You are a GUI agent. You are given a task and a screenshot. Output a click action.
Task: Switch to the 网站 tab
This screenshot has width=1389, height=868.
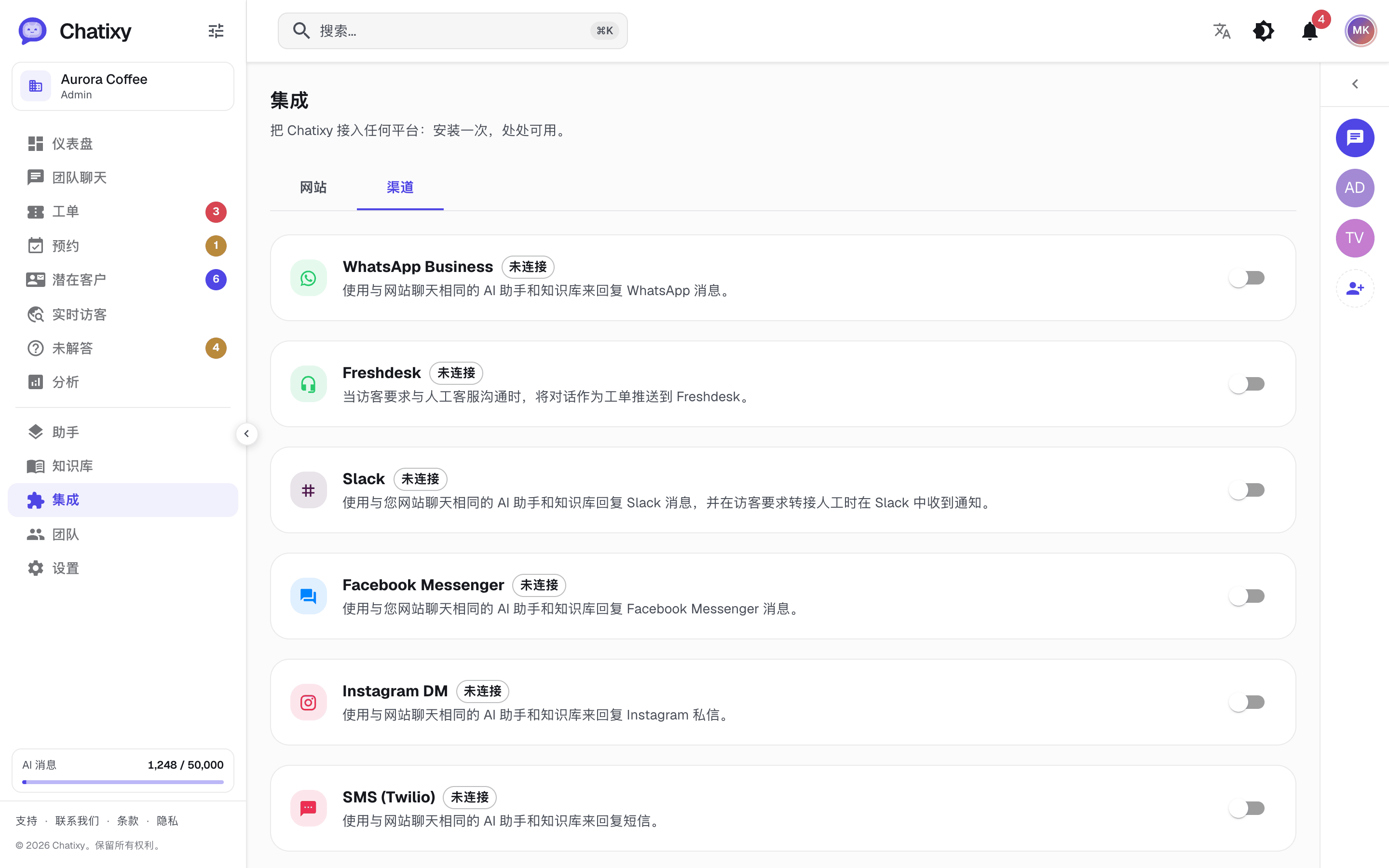313,188
